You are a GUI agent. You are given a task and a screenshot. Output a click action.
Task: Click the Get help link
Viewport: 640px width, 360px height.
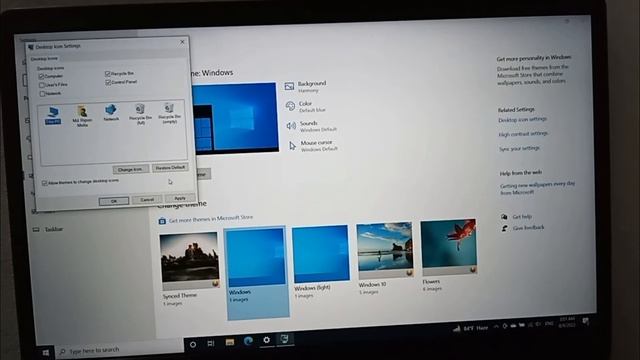(522, 217)
